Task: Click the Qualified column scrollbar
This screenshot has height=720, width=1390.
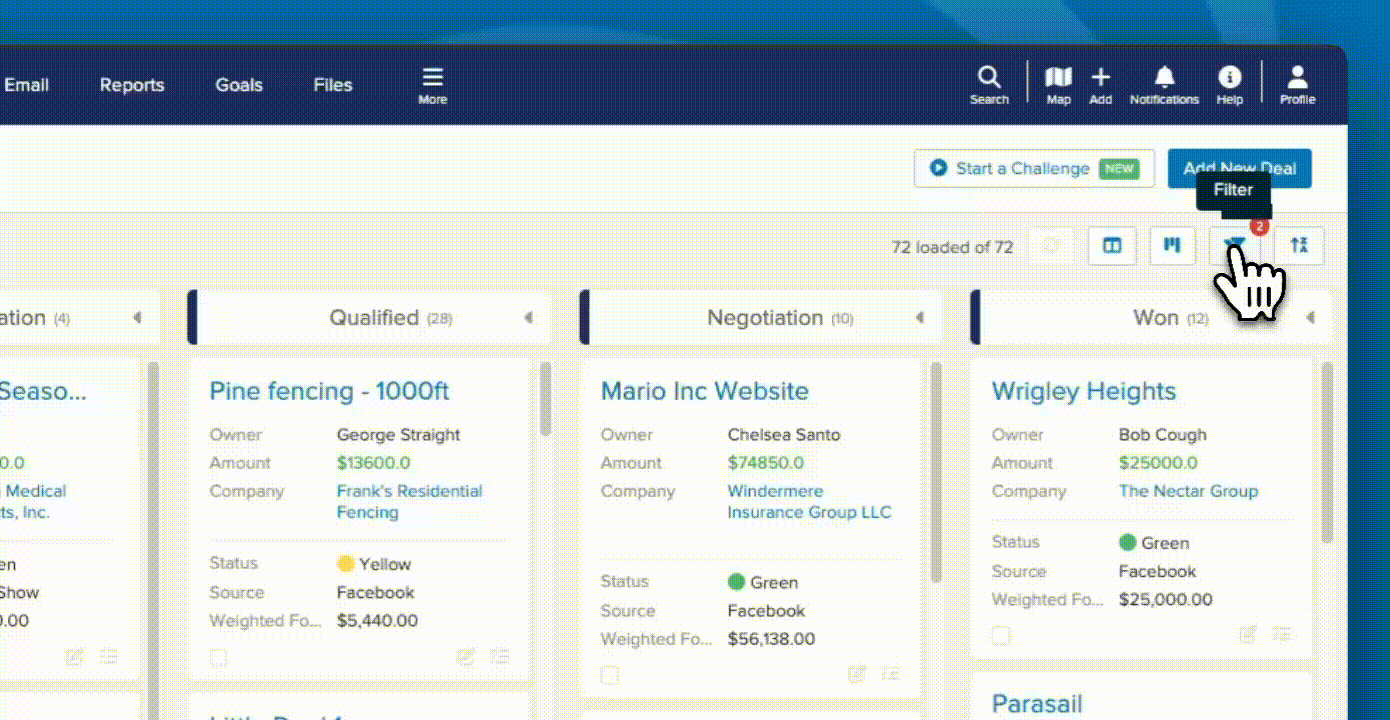Action: [x=545, y=400]
